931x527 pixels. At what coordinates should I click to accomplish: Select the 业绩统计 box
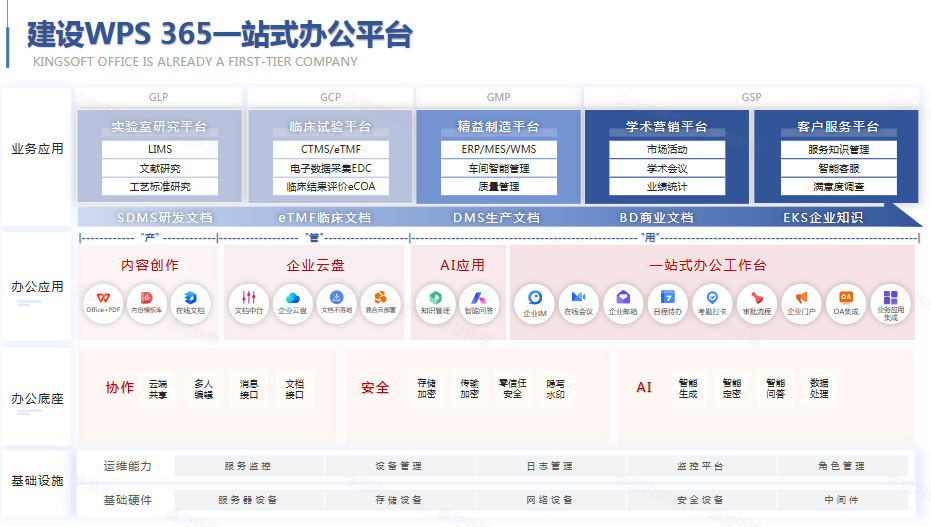667,186
